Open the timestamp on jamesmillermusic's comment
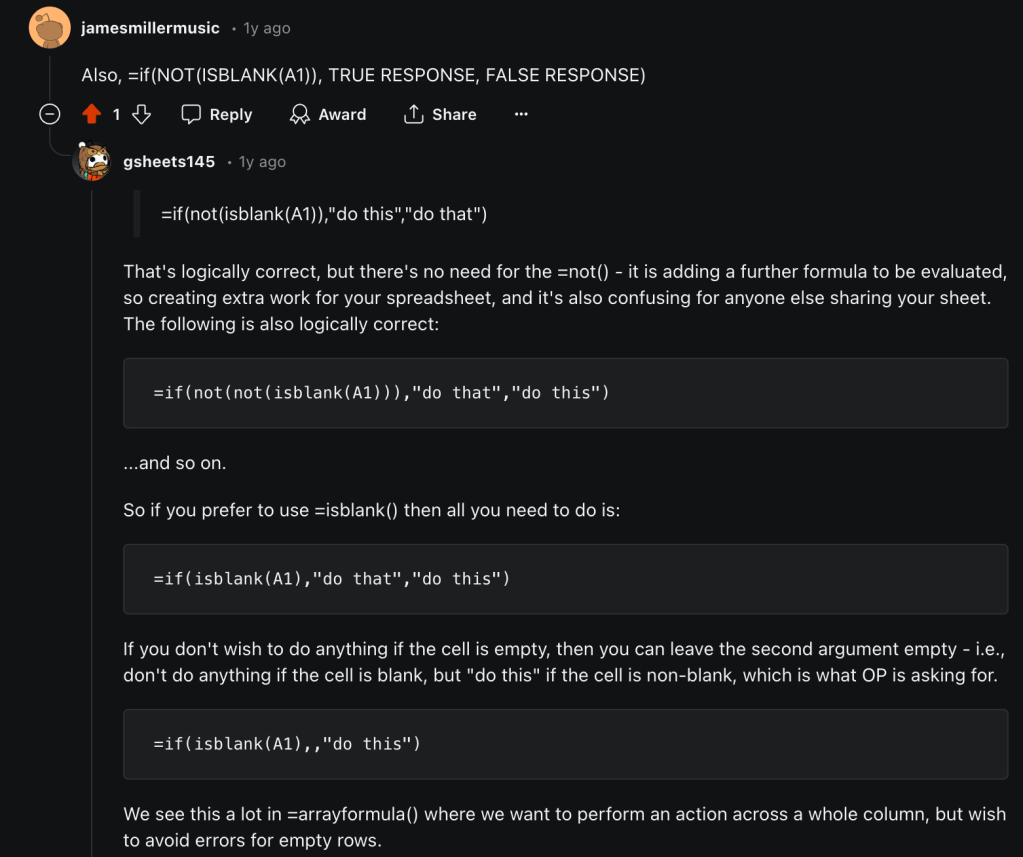The height and width of the screenshot is (857, 1023). point(267,28)
